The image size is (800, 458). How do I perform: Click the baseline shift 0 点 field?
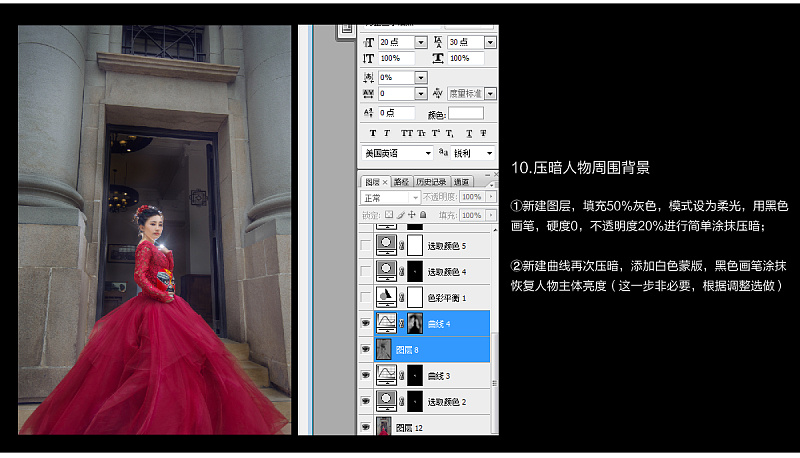[396, 113]
